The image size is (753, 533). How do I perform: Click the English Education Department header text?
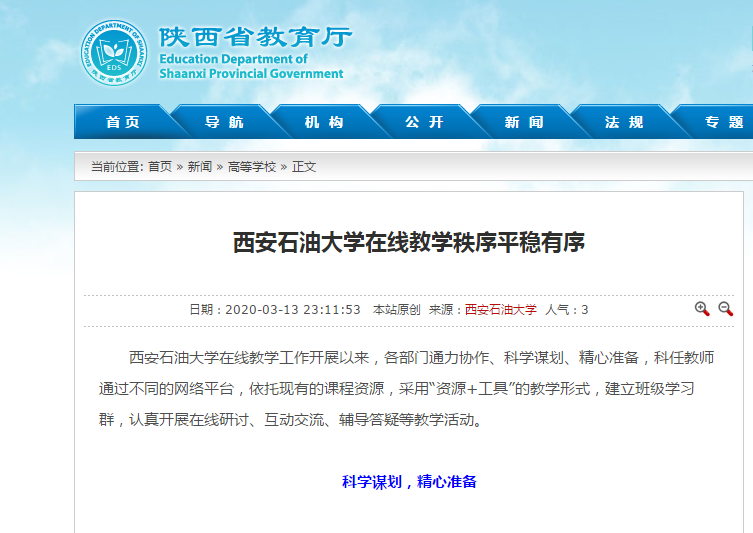tap(251, 66)
